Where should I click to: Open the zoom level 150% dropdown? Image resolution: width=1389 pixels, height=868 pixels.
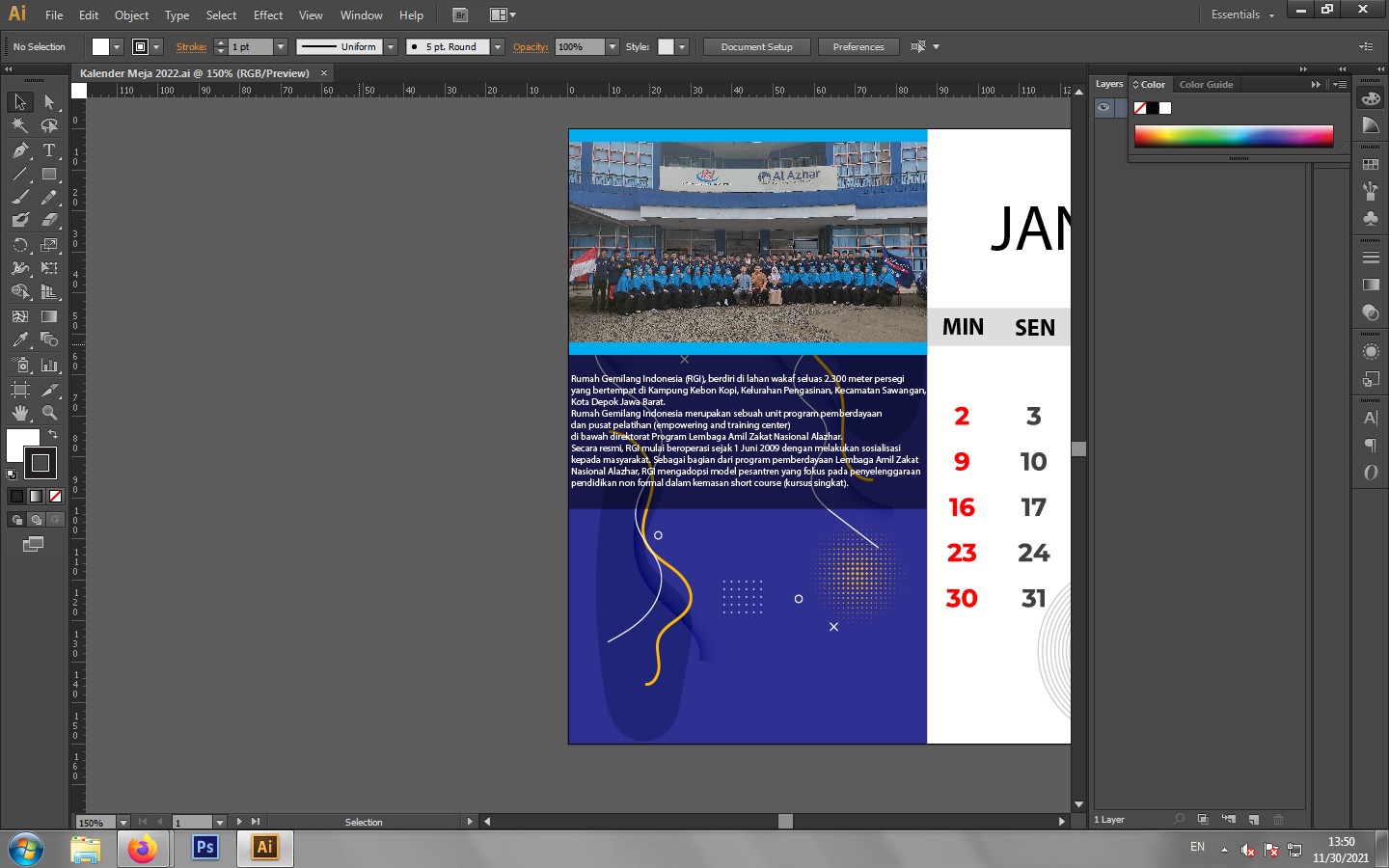coord(123,823)
